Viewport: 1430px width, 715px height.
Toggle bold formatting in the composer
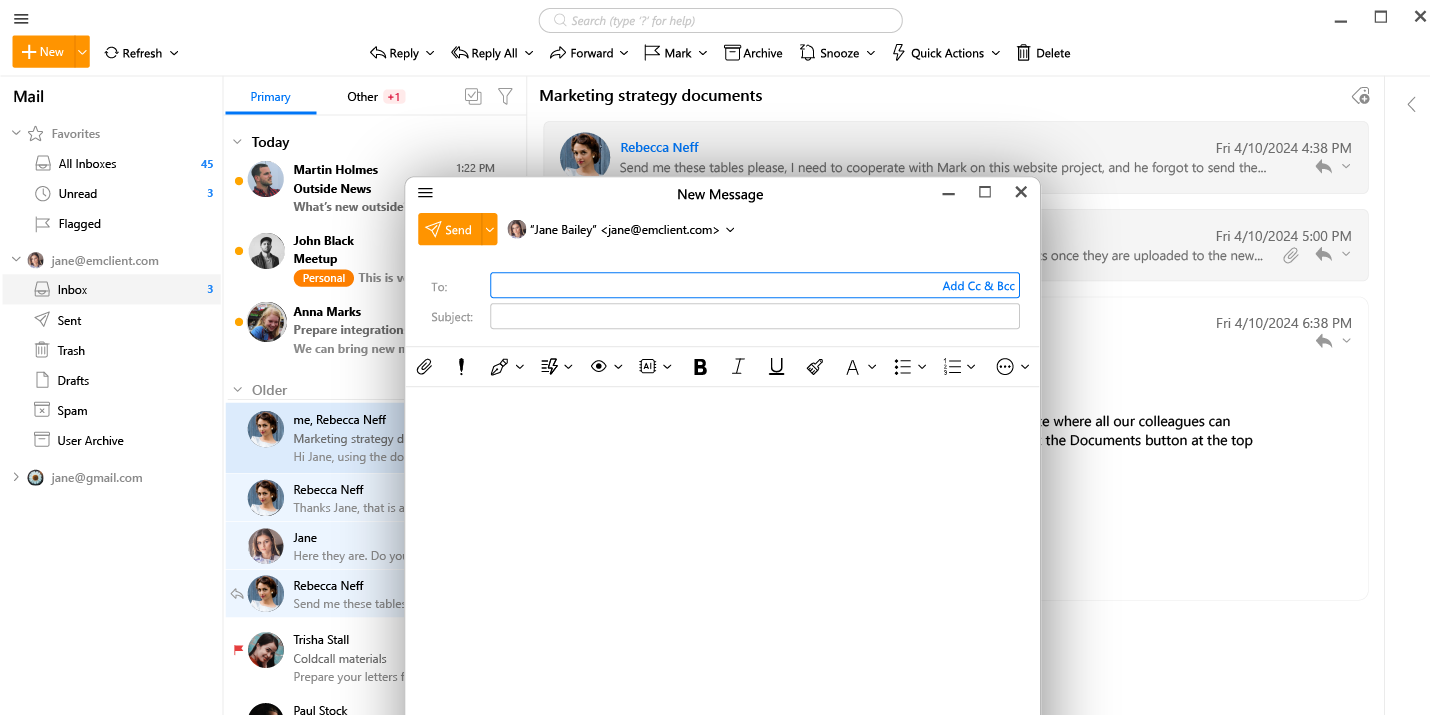pos(700,367)
